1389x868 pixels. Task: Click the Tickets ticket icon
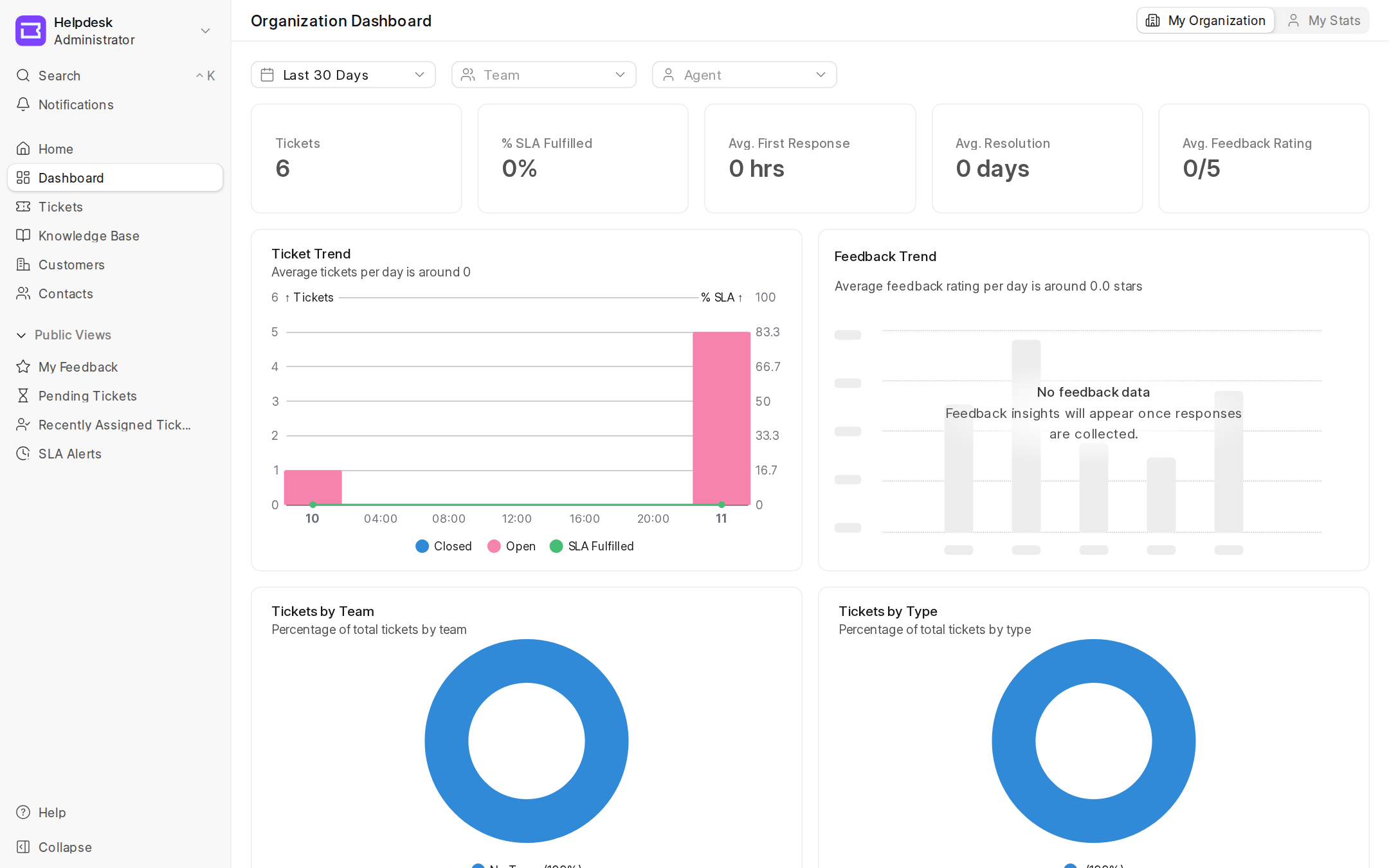click(x=23, y=206)
